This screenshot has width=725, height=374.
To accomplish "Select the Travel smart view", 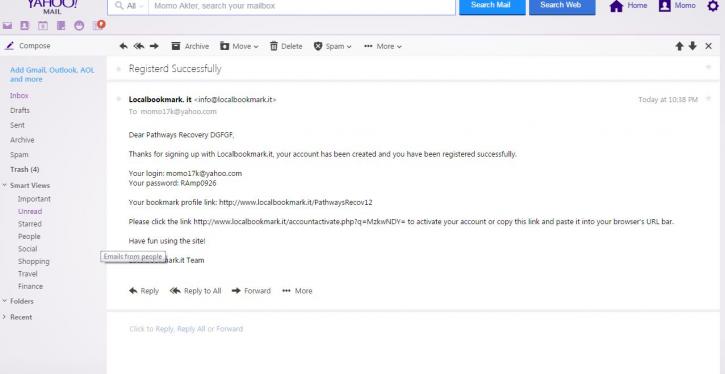I will (x=28, y=274).
